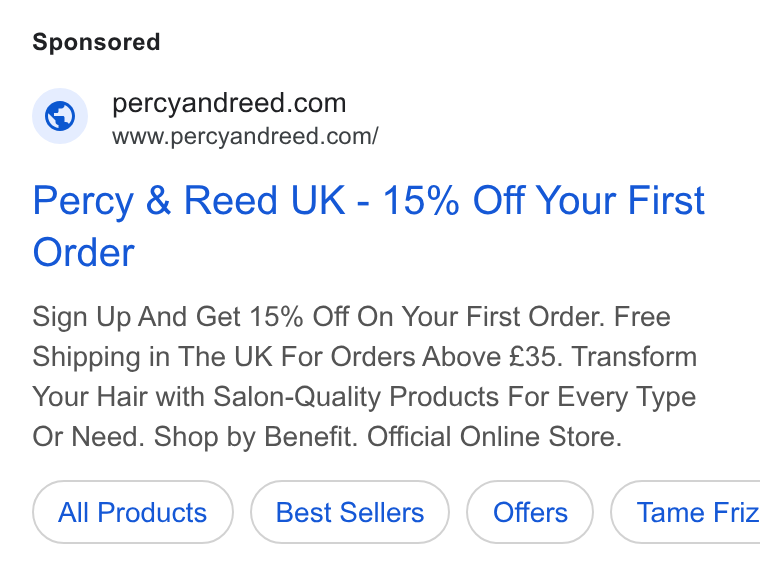The width and height of the screenshot is (760, 576).
Task: Click the Orders Above £35 text
Action: tap(447, 357)
